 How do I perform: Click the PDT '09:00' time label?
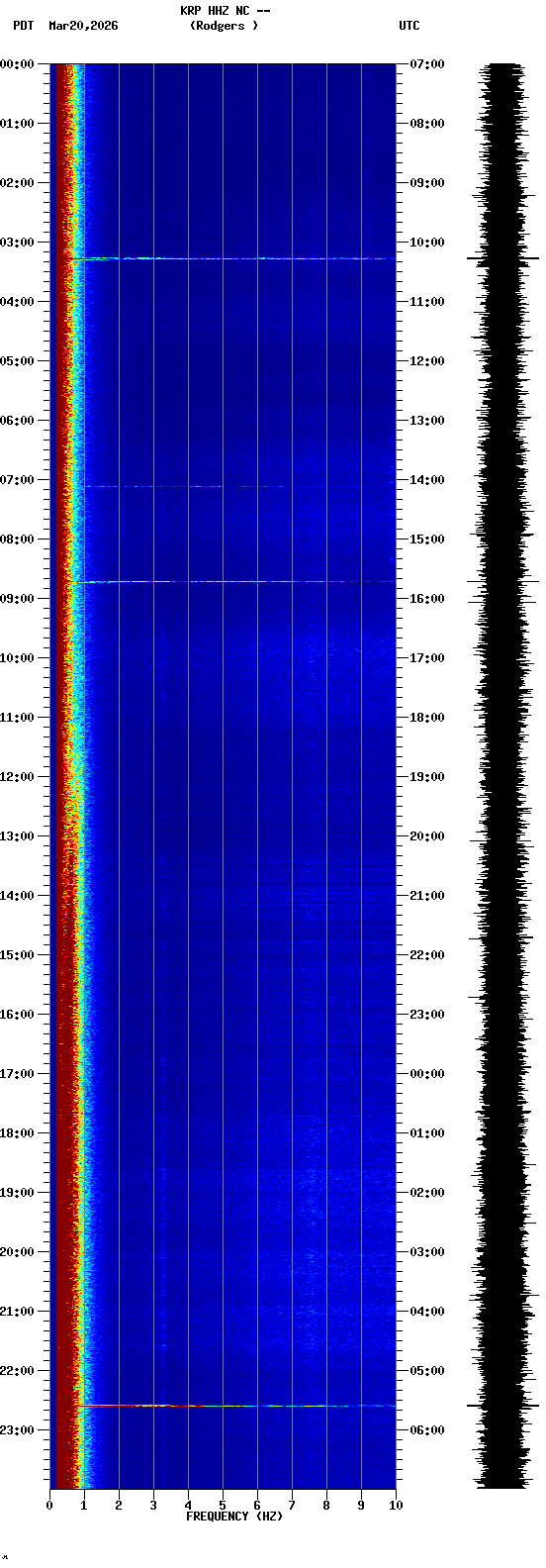pyautogui.click(x=17, y=599)
